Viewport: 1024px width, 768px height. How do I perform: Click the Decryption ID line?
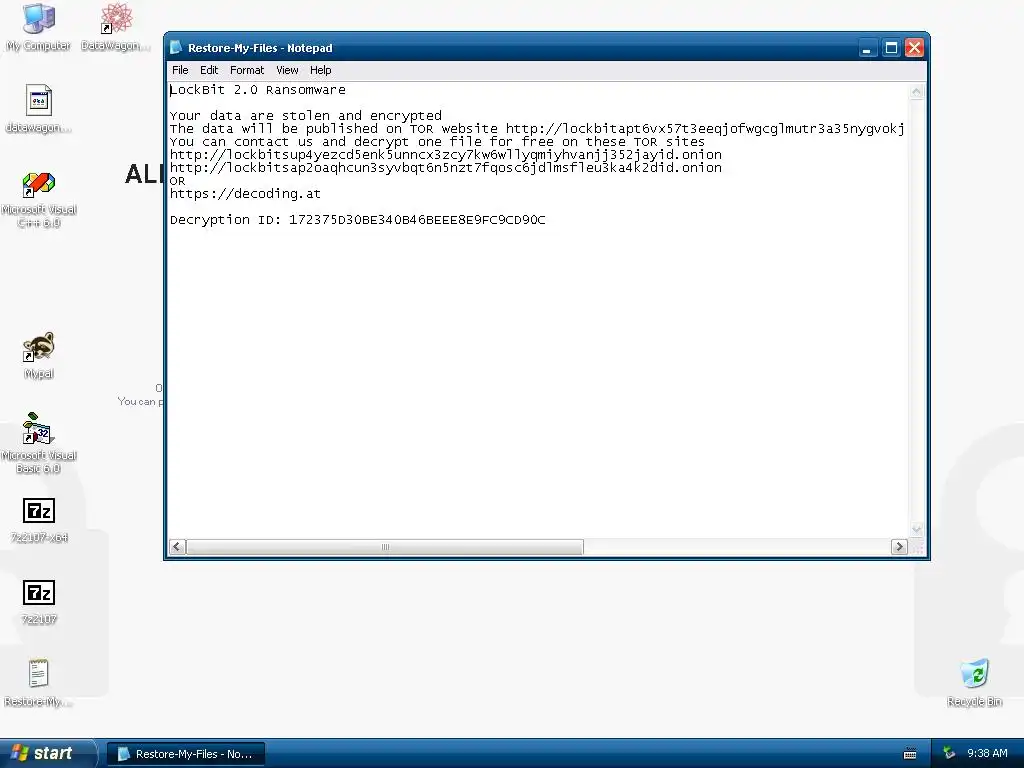tap(357, 220)
